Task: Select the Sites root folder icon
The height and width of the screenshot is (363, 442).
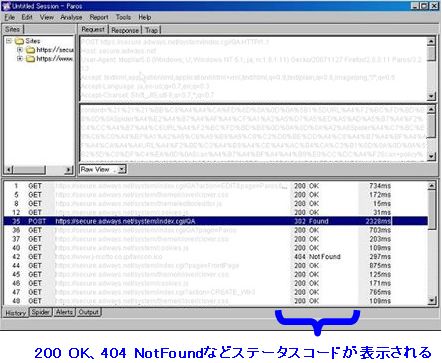Action: pos(20,41)
